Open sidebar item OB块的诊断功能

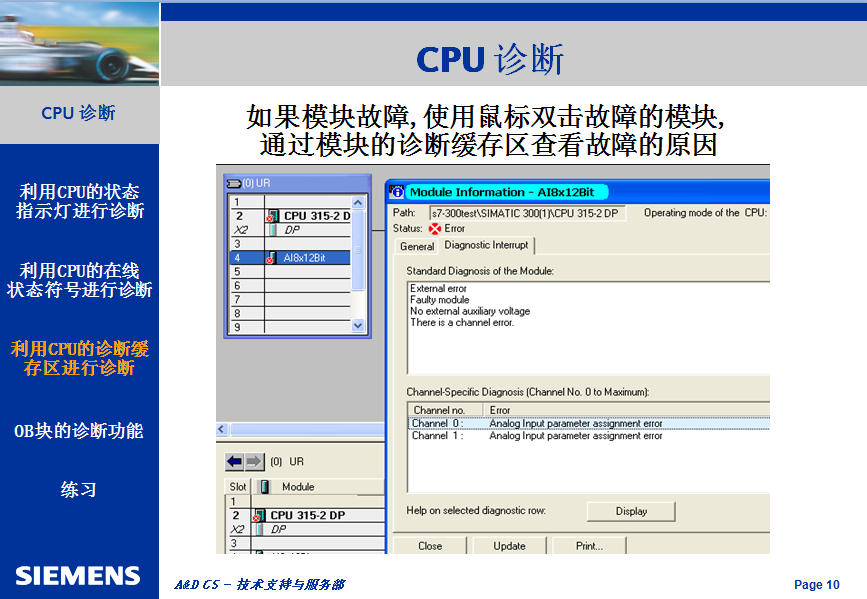pos(79,431)
